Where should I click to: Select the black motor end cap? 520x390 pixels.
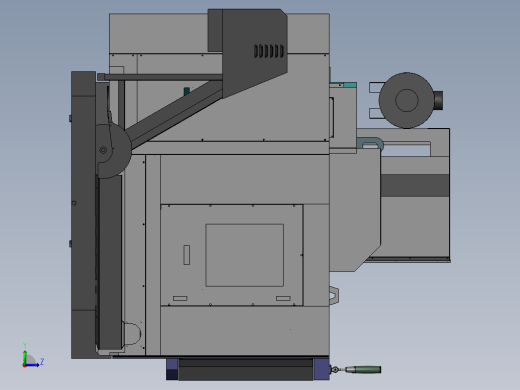(438, 100)
